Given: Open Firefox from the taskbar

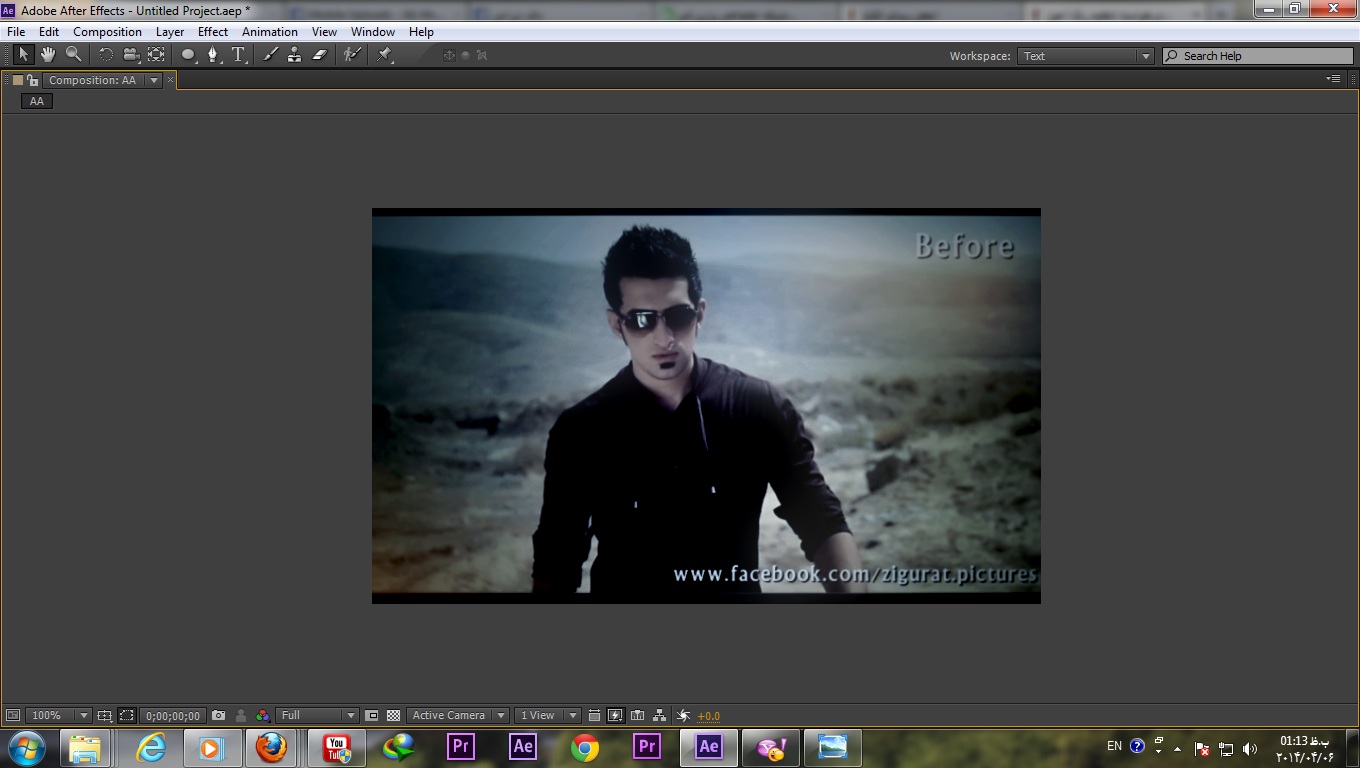Looking at the screenshot, I should point(271,748).
